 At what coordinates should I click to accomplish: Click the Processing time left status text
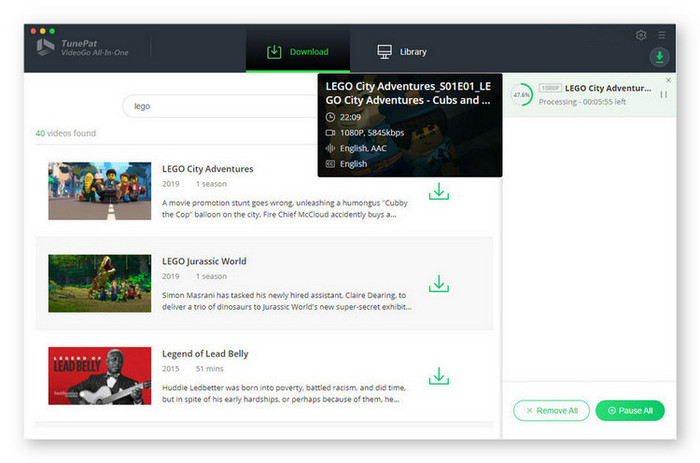(582, 102)
